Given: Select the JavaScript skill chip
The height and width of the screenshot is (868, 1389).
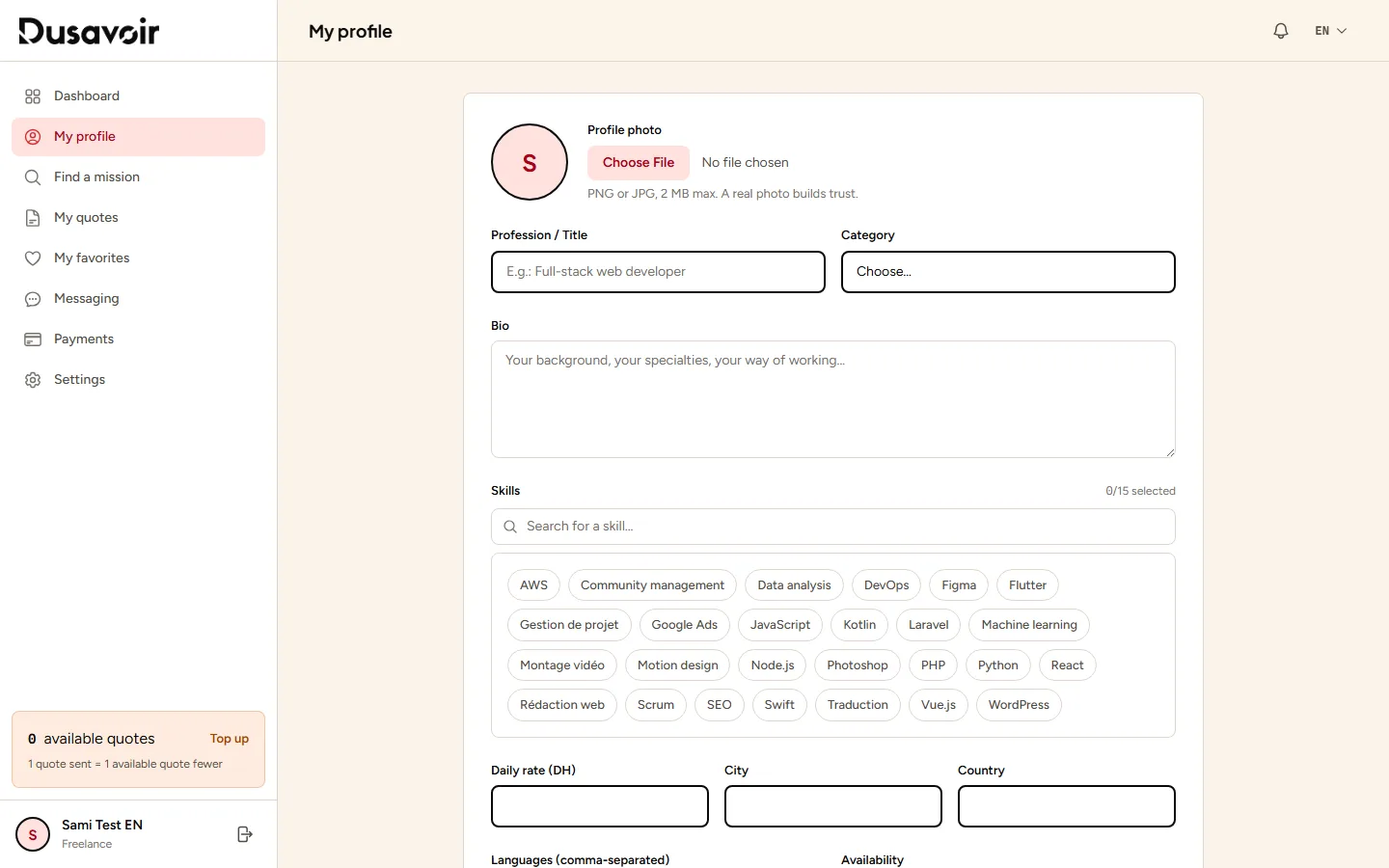Looking at the screenshot, I should coord(780,625).
